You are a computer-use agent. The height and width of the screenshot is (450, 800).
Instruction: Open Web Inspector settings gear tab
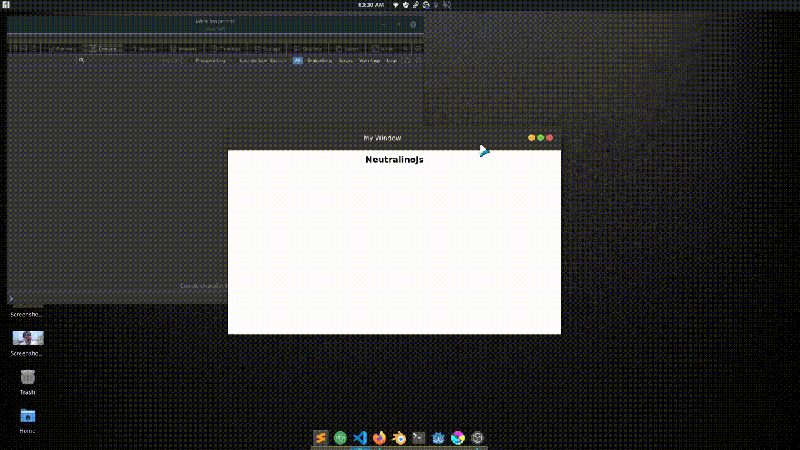418,49
